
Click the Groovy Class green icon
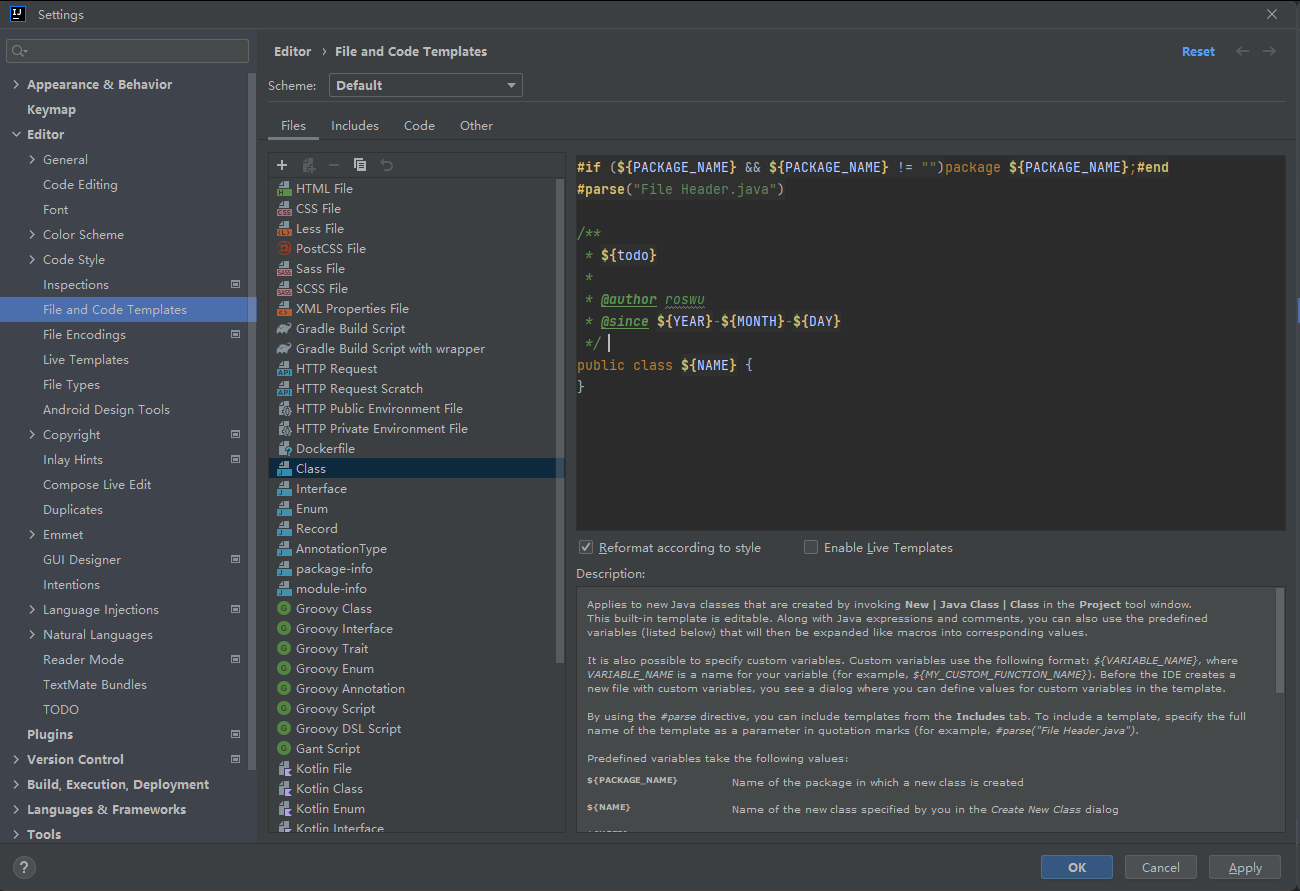tap(284, 608)
